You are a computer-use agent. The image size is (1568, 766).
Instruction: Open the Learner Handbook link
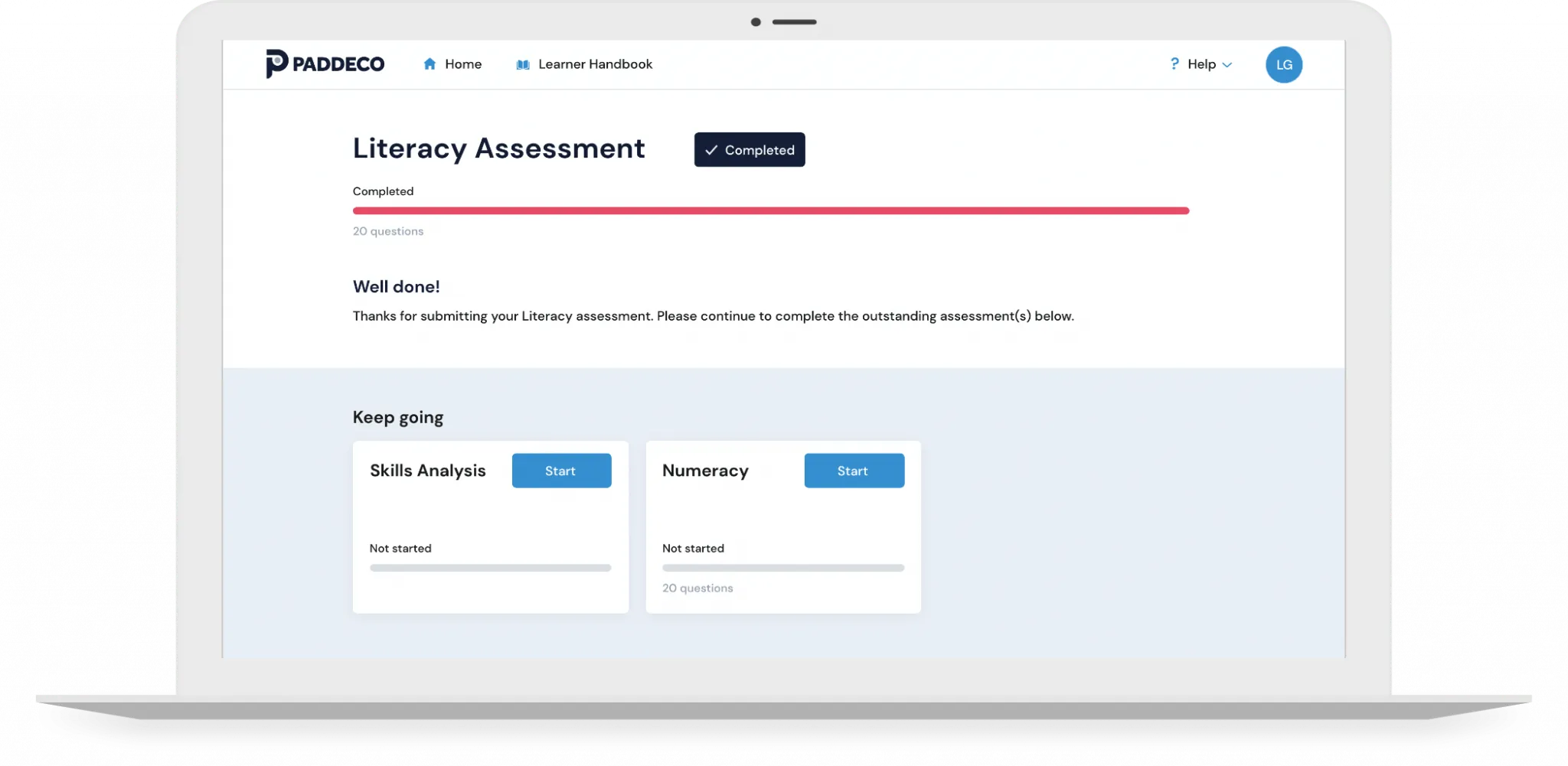584,64
